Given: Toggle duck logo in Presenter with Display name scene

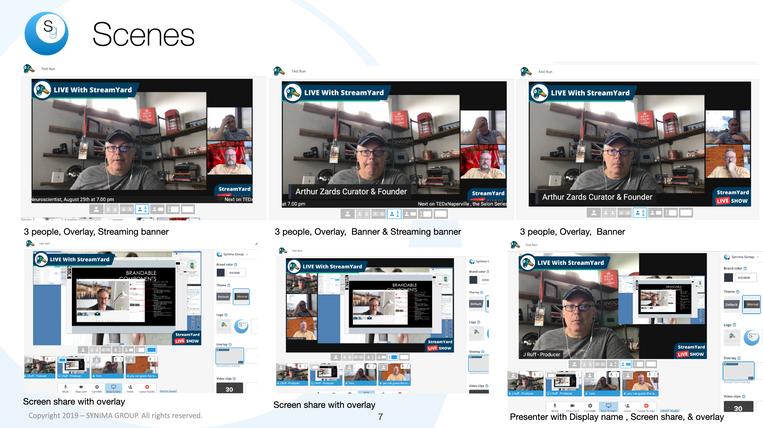Looking at the screenshot, I should point(732,337).
